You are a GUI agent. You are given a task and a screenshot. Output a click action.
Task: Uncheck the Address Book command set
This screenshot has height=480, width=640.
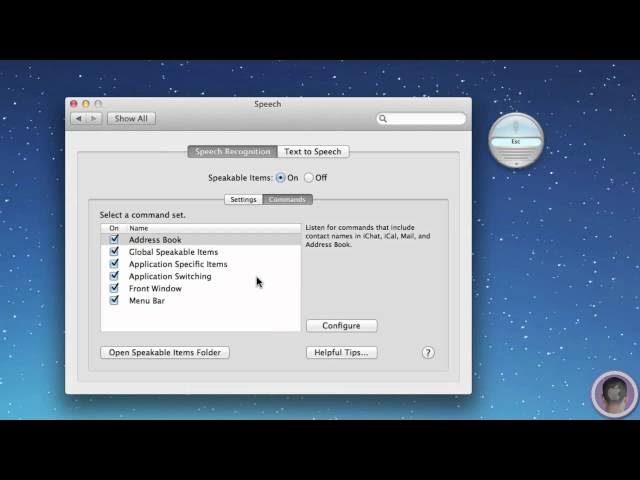coord(114,240)
